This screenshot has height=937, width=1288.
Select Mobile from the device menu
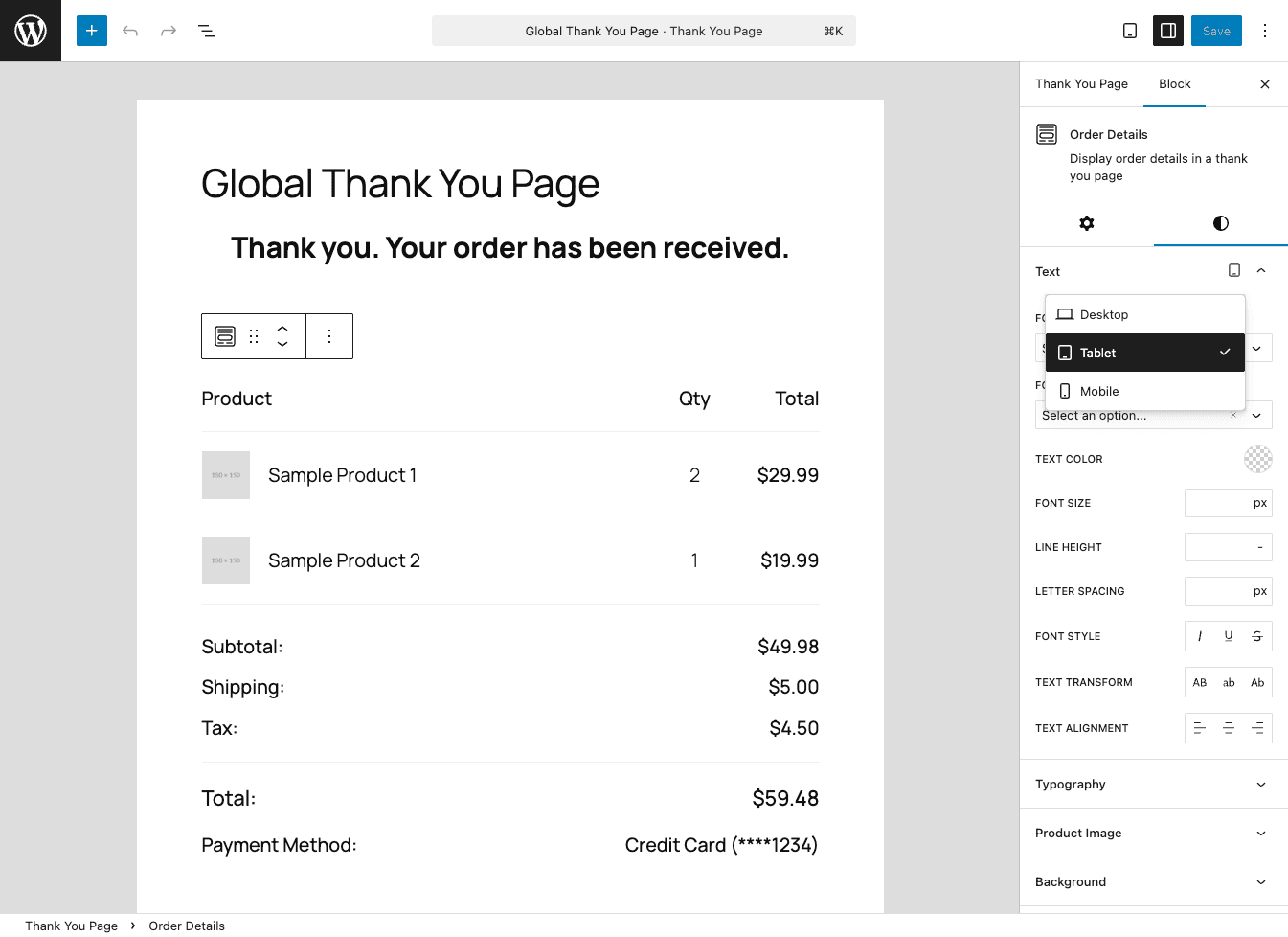point(1099,391)
